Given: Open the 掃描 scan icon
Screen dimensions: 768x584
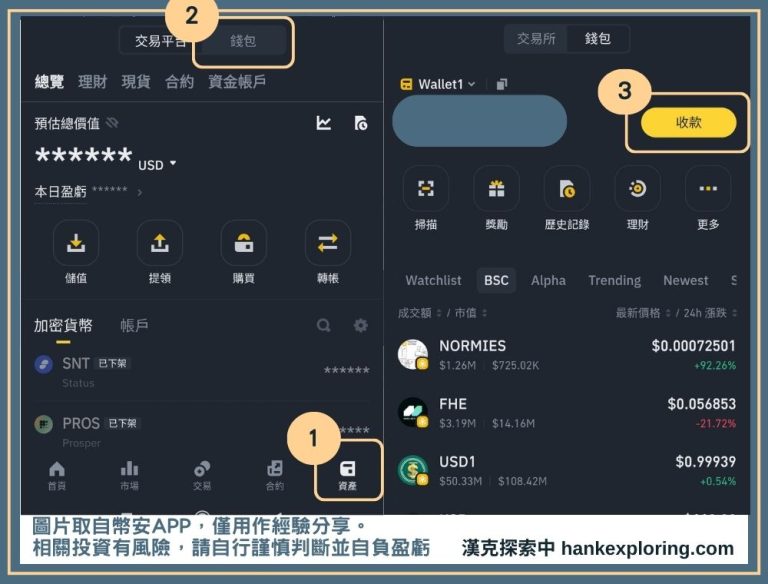Looking at the screenshot, I should pos(425,189).
